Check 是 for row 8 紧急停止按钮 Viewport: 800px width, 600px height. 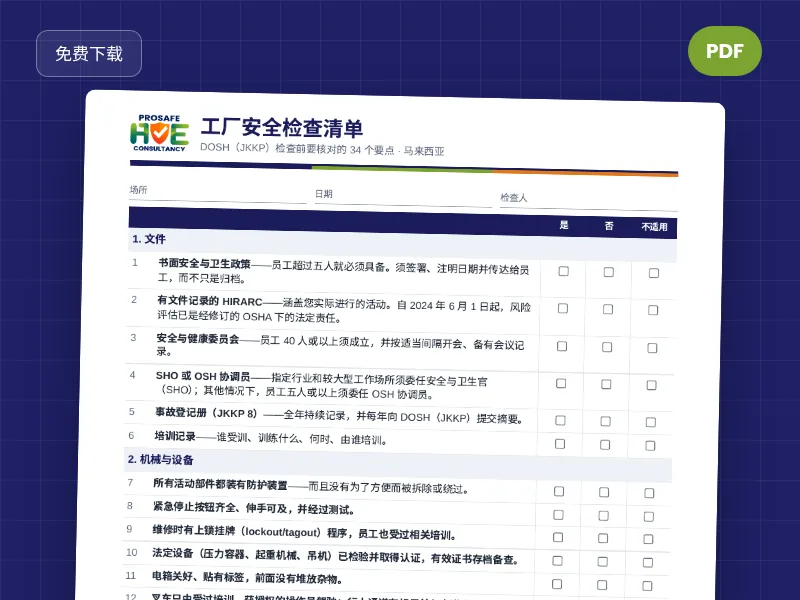559,515
